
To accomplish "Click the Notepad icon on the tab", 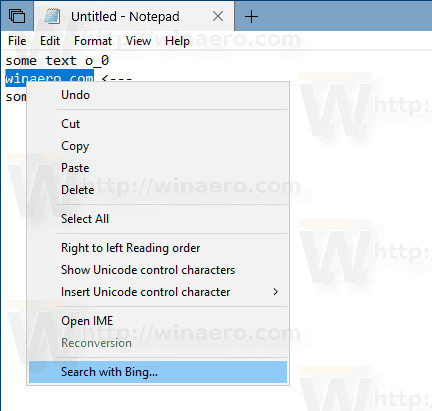I will (x=53, y=16).
